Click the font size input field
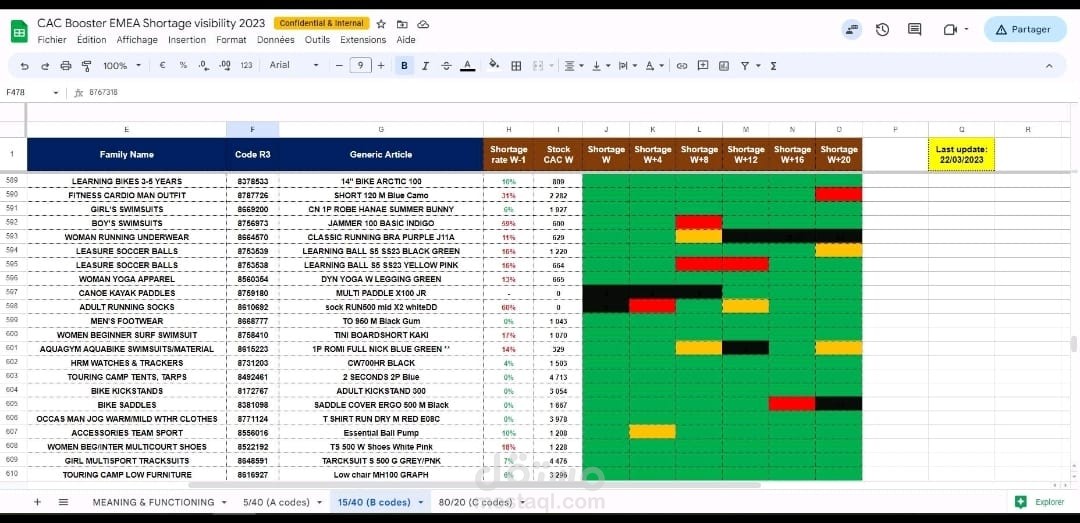The image size is (1080, 523). point(360,65)
